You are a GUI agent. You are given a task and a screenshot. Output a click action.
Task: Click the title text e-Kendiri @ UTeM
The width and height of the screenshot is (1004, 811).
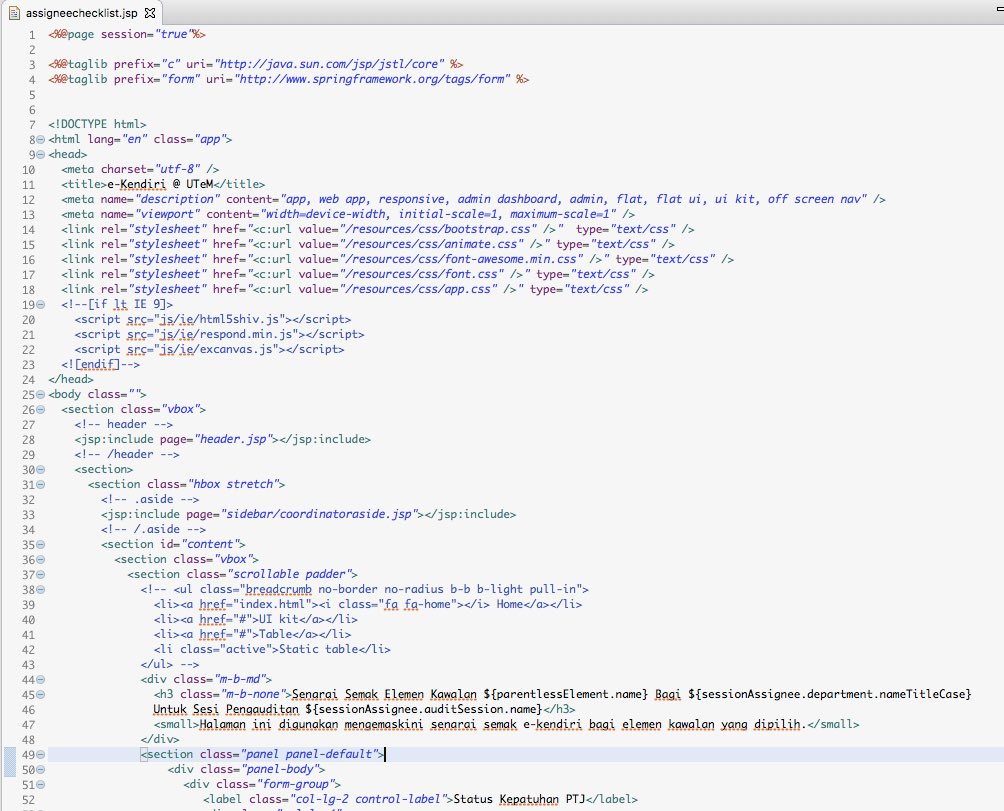coord(160,184)
